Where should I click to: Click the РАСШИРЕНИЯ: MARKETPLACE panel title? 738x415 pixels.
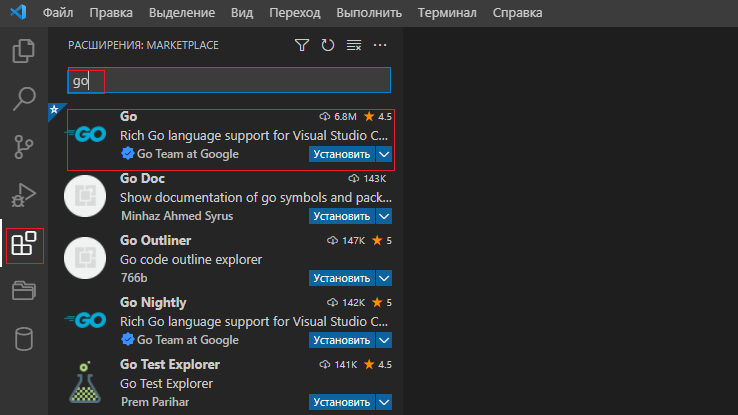pos(144,45)
